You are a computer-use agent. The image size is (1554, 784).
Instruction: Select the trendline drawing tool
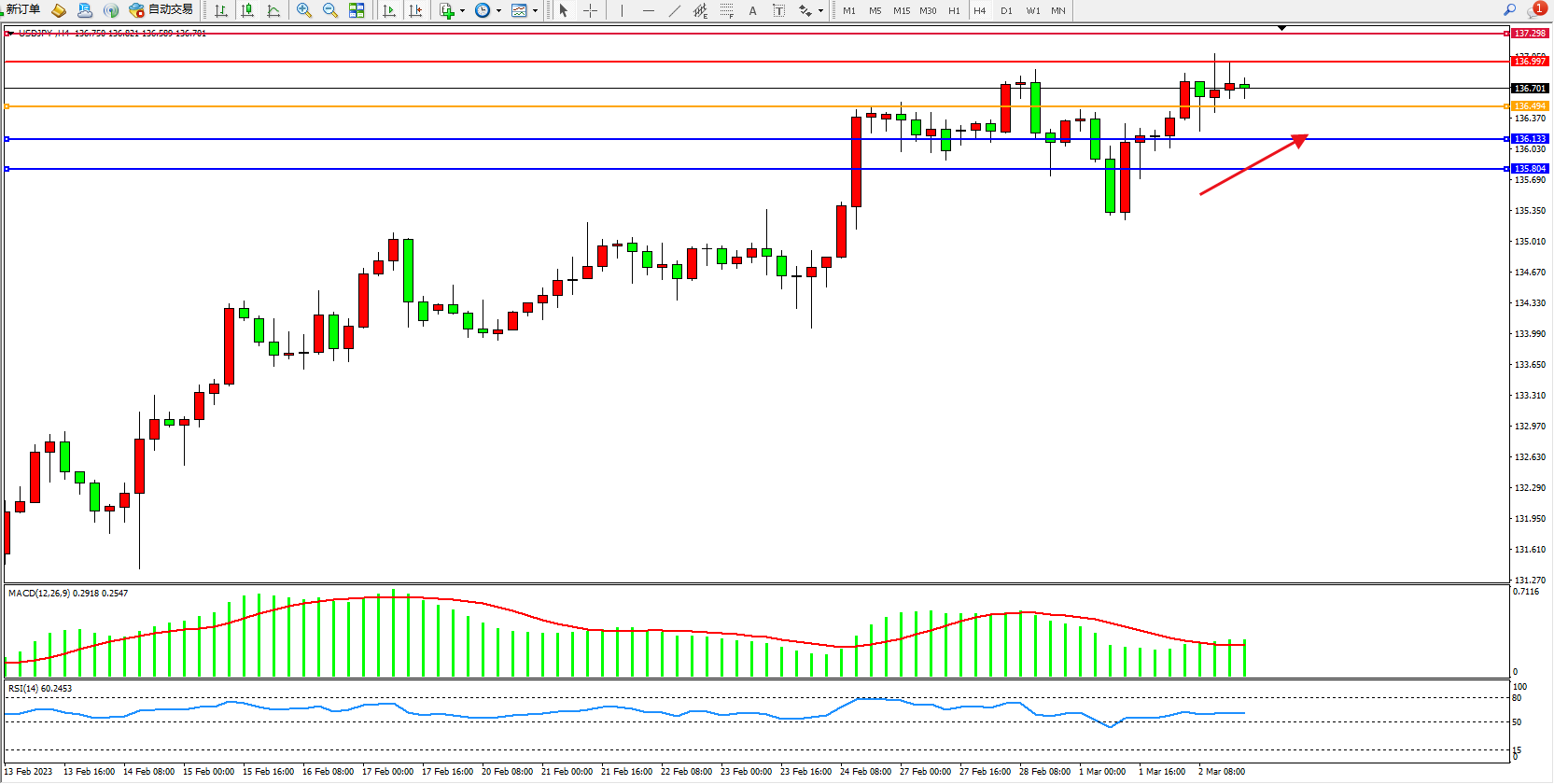pos(674,10)
